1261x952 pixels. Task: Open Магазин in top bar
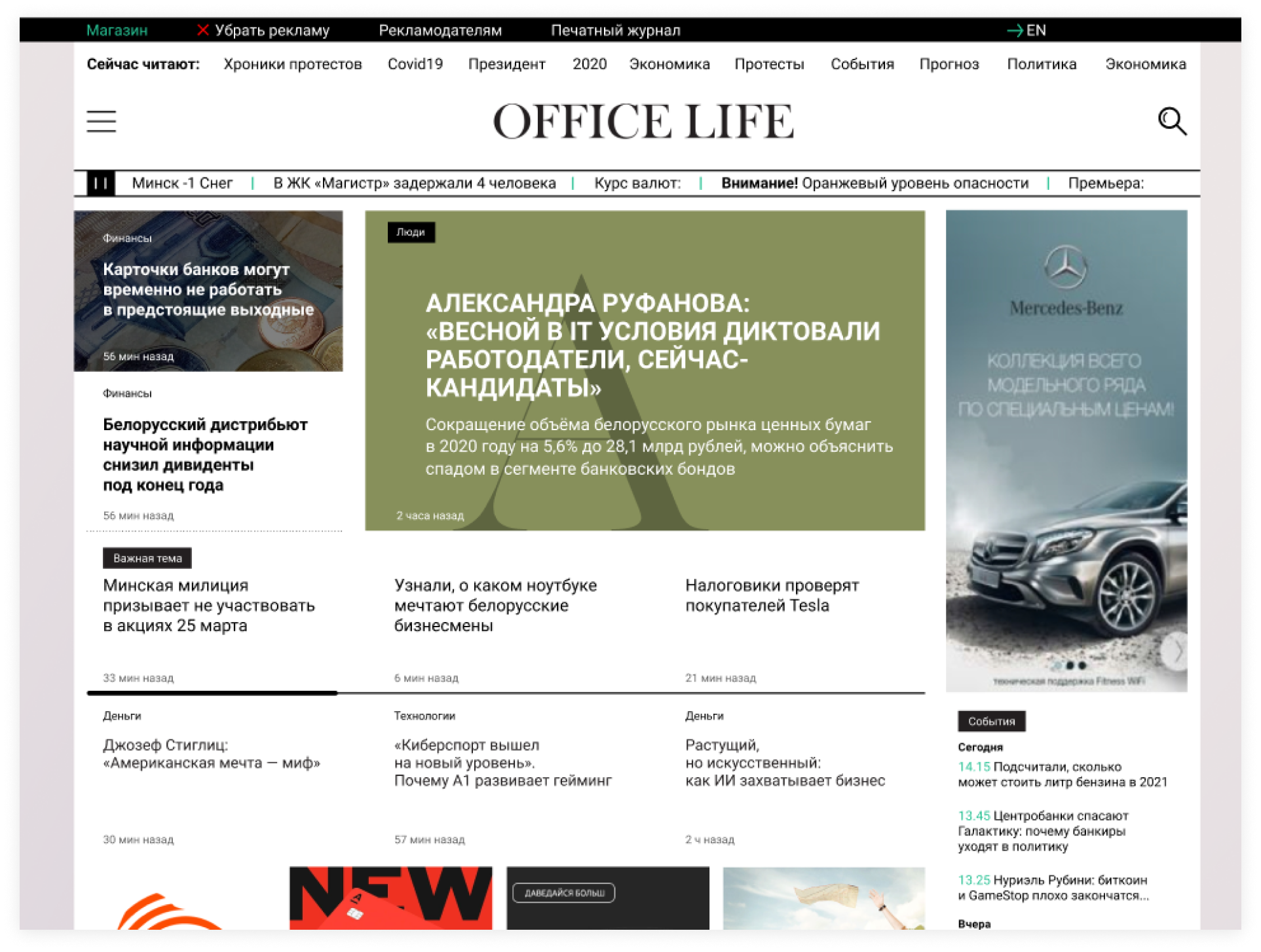[x=117, y=30]
